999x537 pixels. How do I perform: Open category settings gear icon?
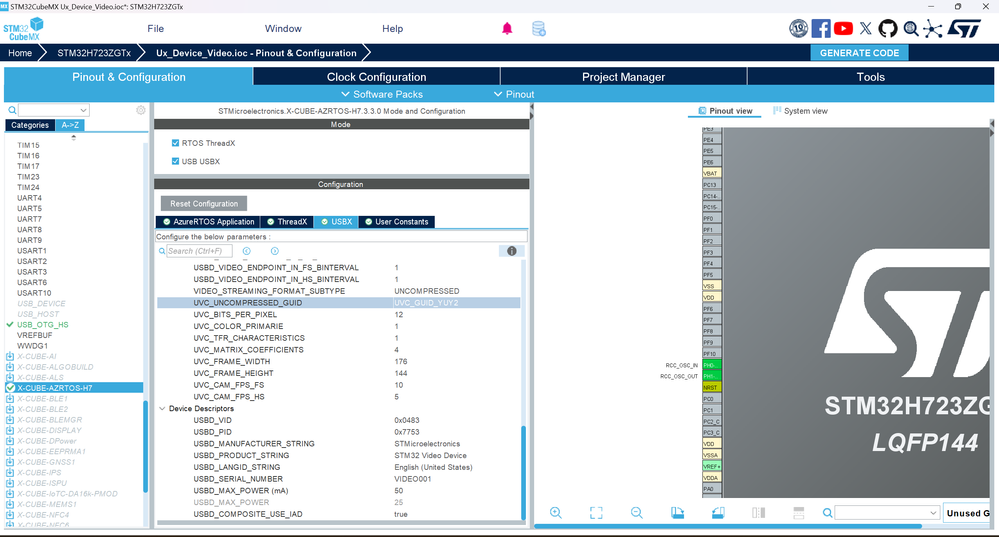click(141, 110)
